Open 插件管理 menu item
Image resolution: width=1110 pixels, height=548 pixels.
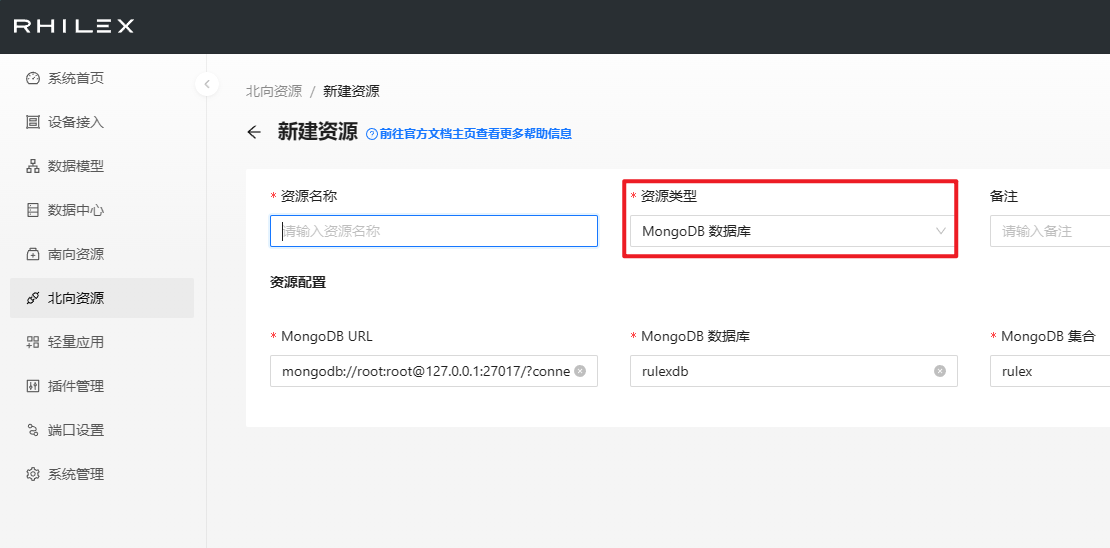pyautogui.click(x=102, y=386)
